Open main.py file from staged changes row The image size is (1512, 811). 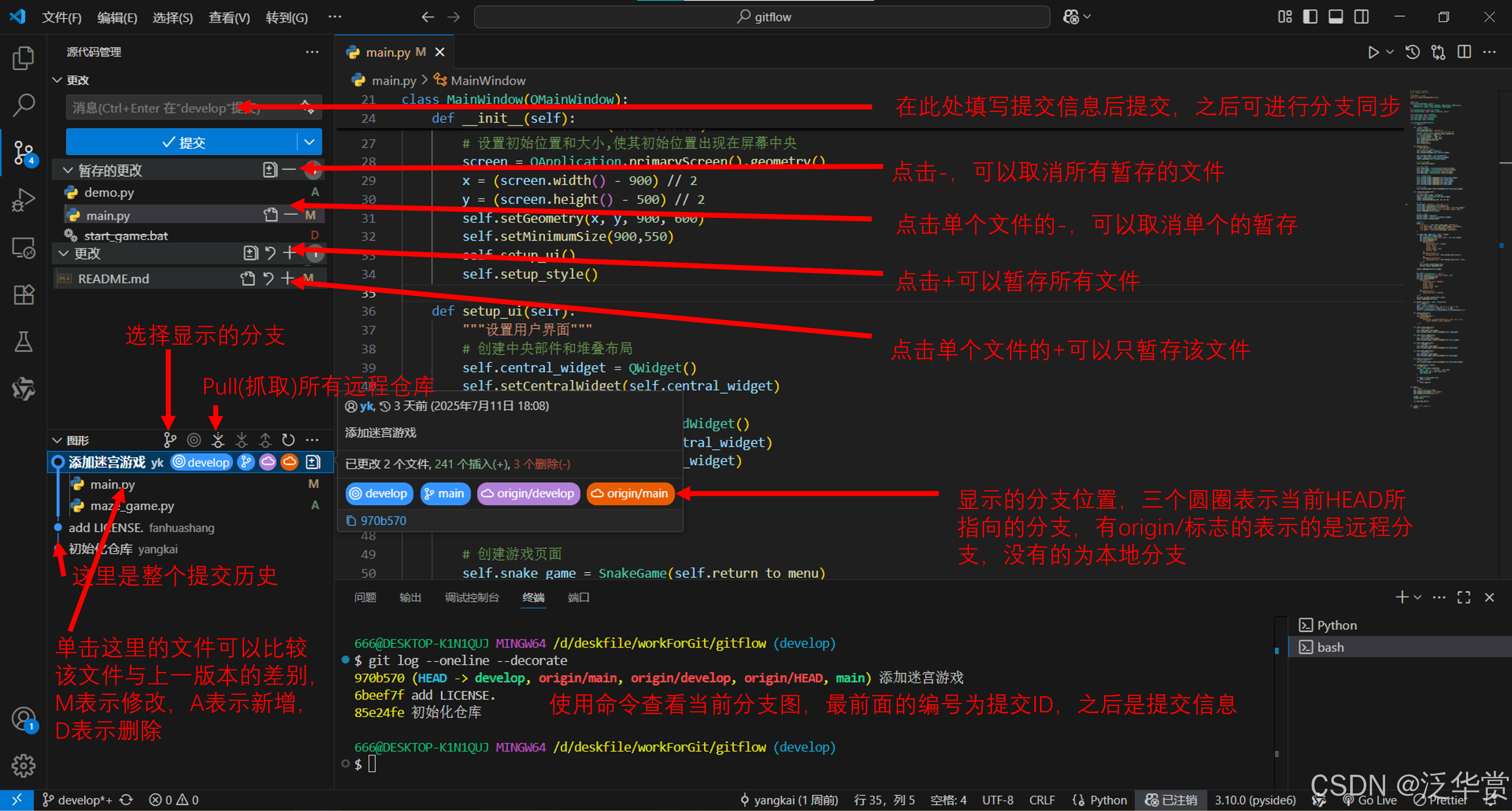[270, 215]
